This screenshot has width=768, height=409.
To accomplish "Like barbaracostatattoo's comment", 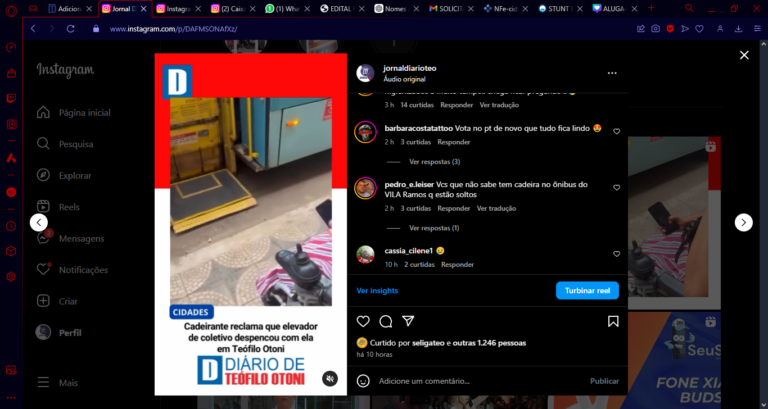I will [x=617, y=131].
